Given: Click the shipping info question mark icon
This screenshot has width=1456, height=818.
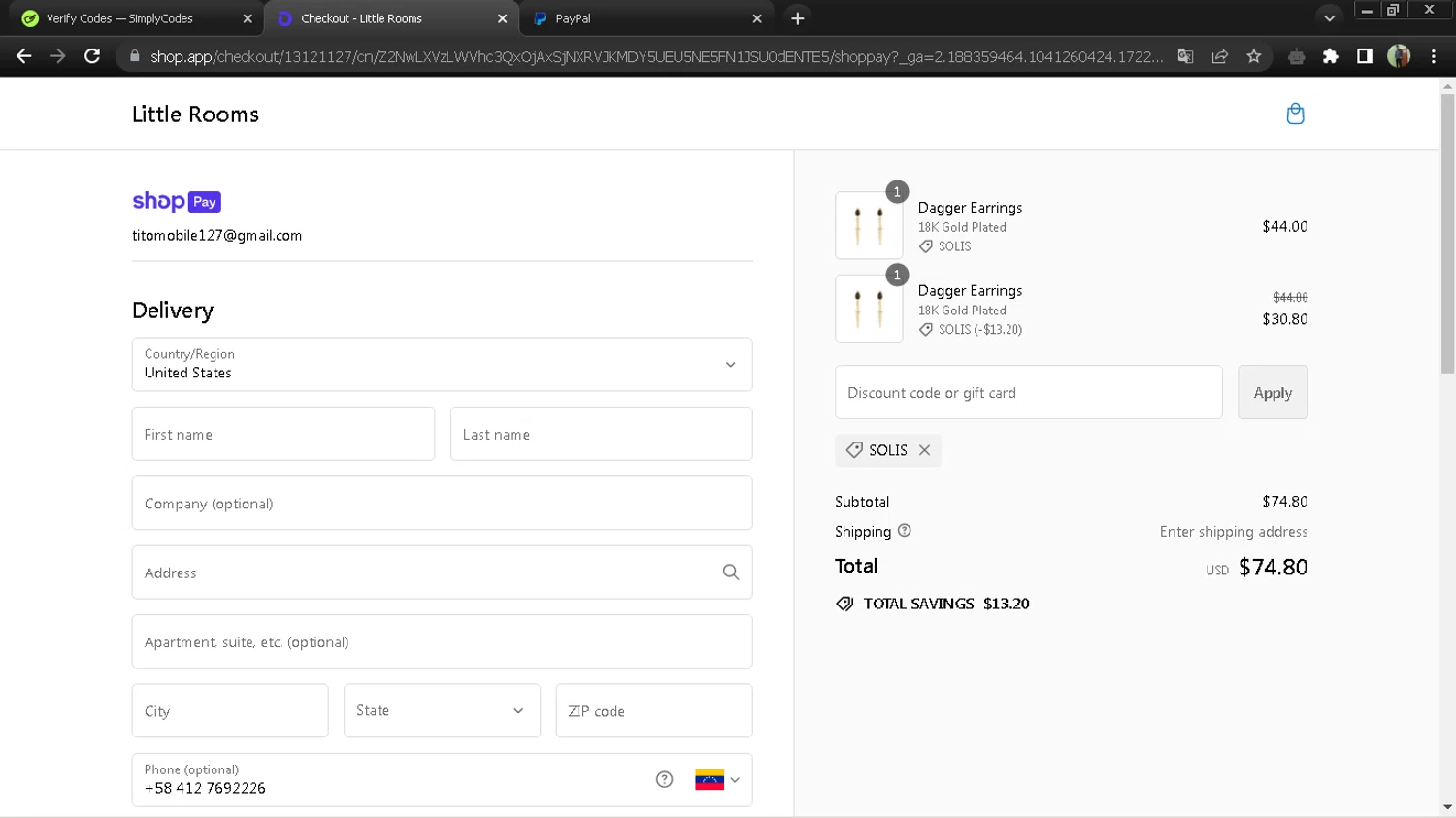Looking at the screenshot, I should click(905, 531).
